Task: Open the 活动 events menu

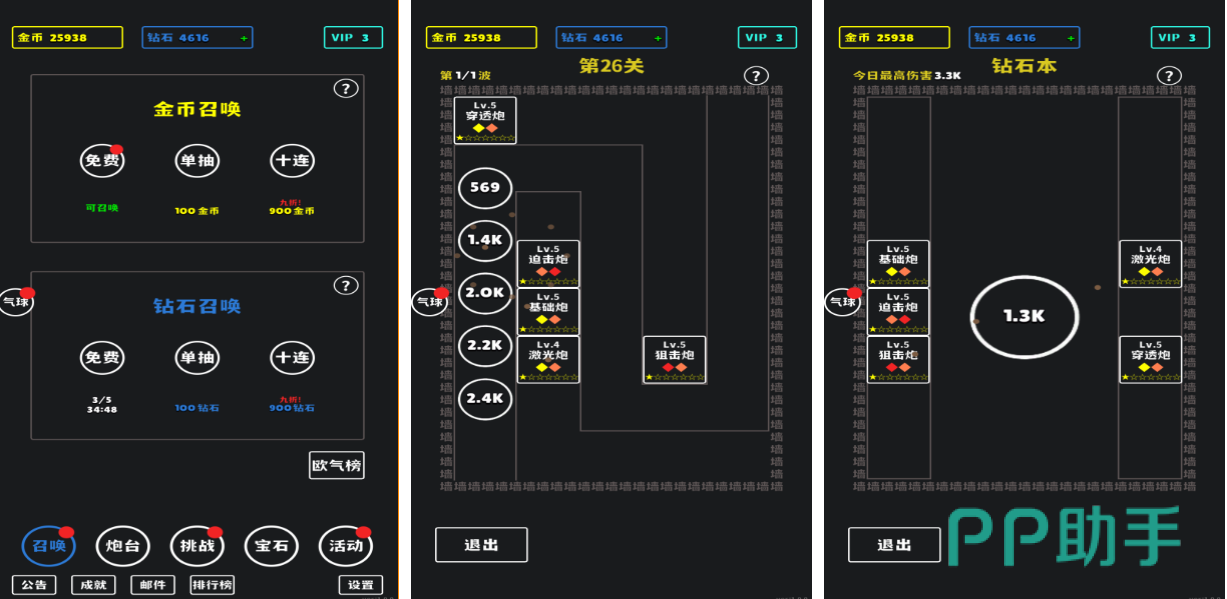Action: (346, 546)
